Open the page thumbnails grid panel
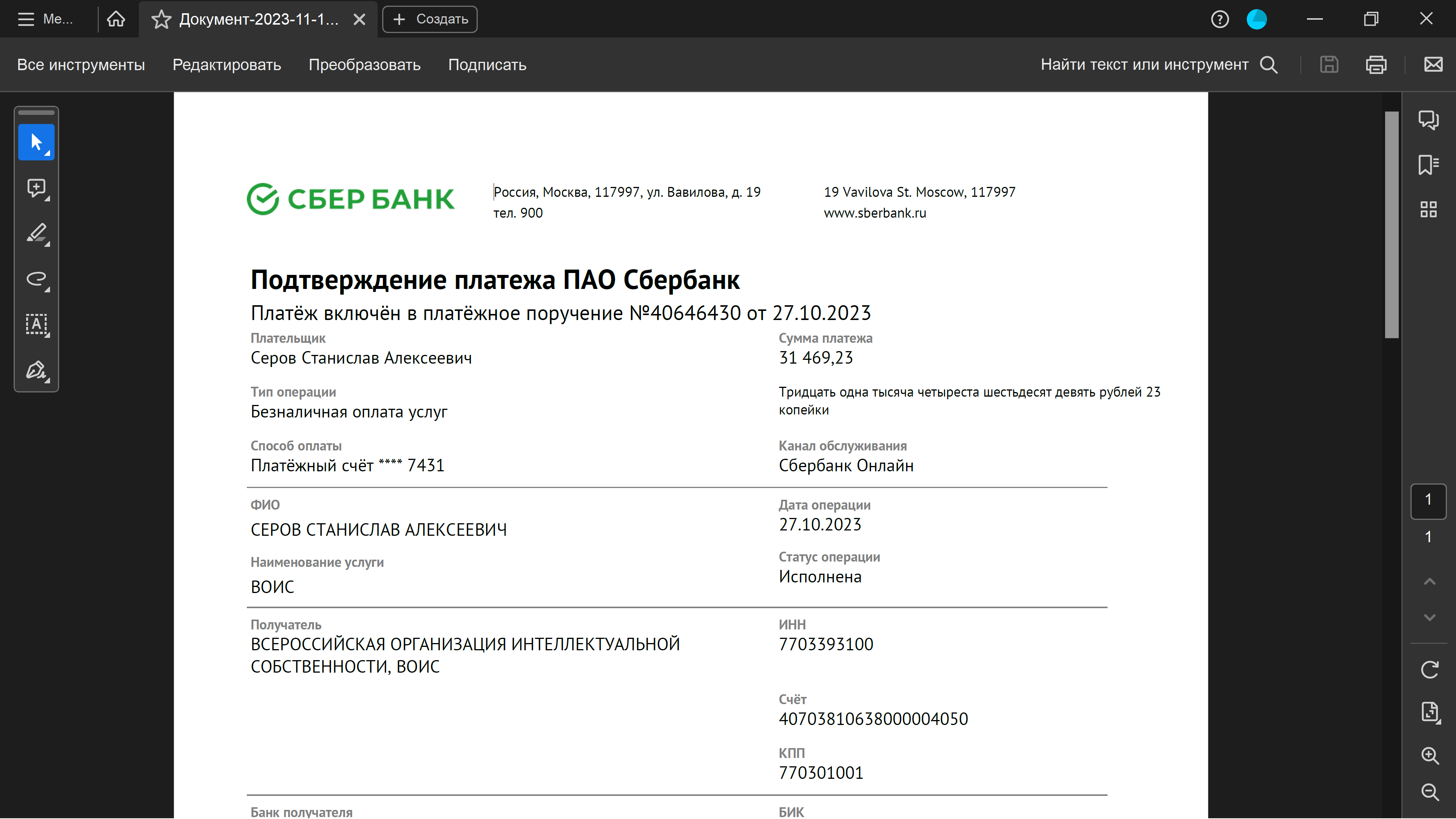 pos(1428,209)
